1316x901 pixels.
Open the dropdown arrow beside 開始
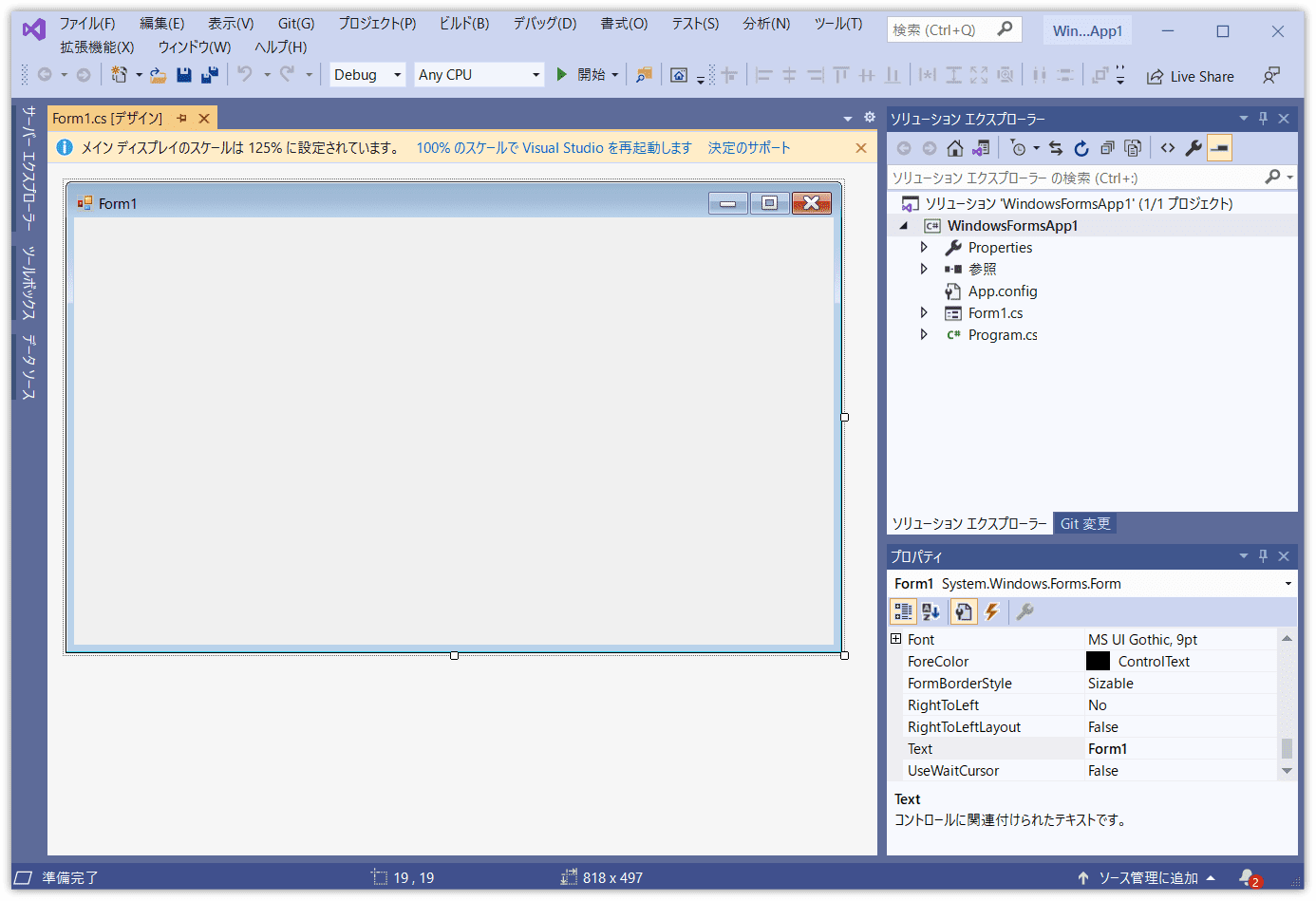pos(615,75)
